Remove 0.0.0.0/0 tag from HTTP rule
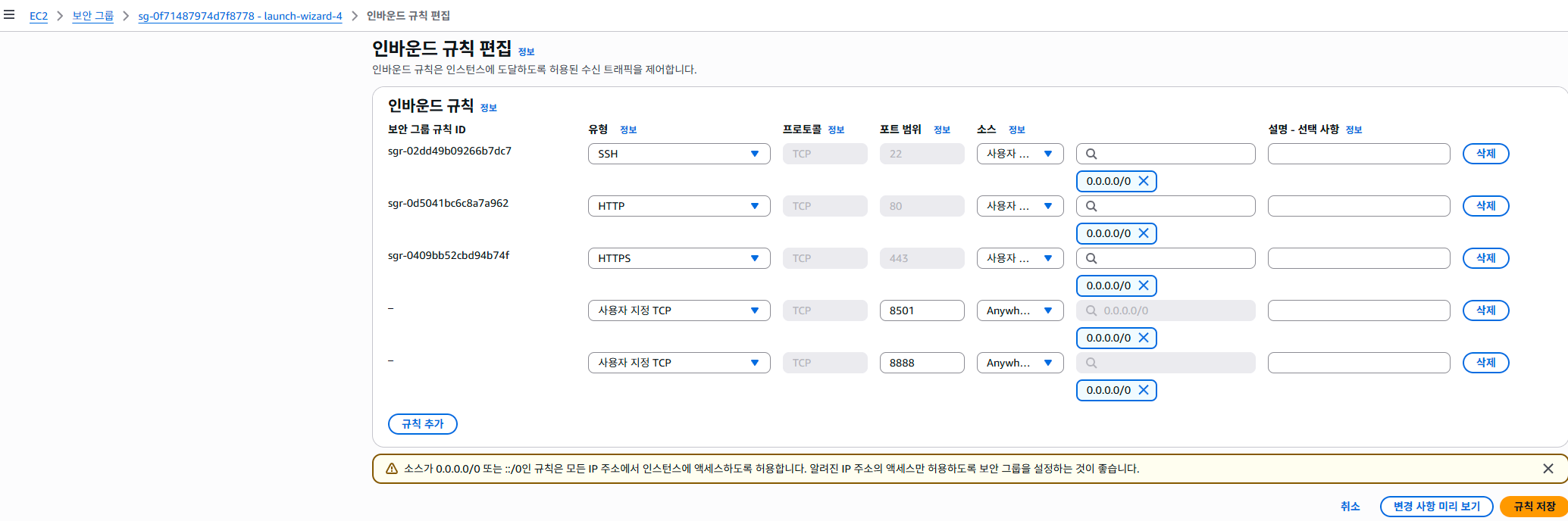The height and width of the screenshot is (521, 1568). 1144,233
